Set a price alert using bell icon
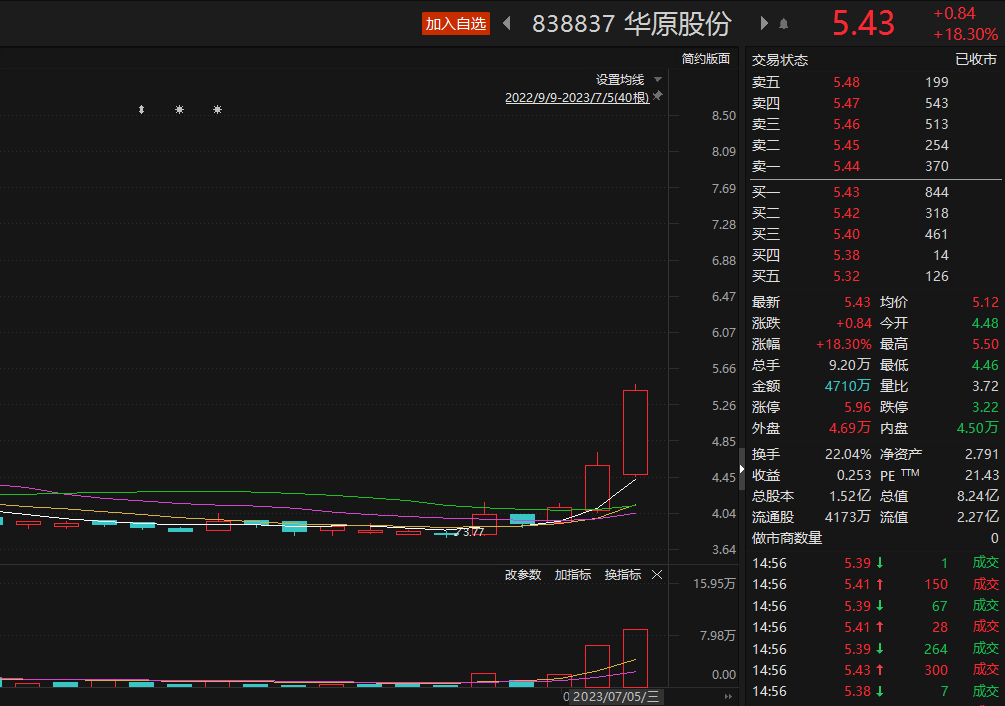Image resolution: width=1005 pixels, height=706 pixels. pyautogui.click(x=783, y=24)
